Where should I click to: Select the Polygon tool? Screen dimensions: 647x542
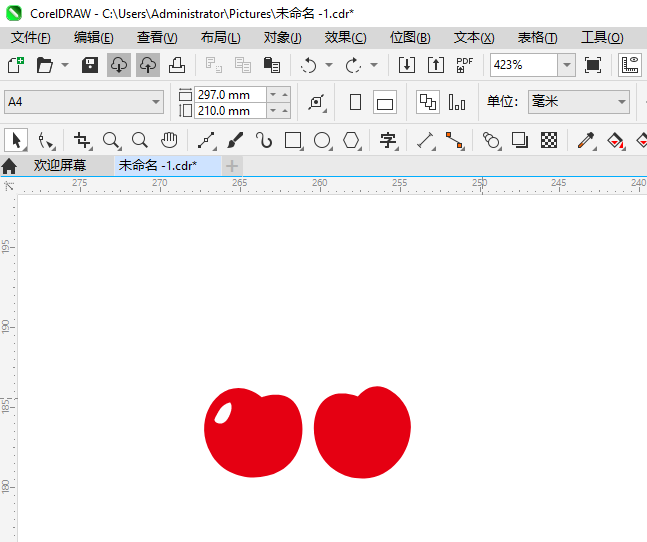tap(352, 140)
